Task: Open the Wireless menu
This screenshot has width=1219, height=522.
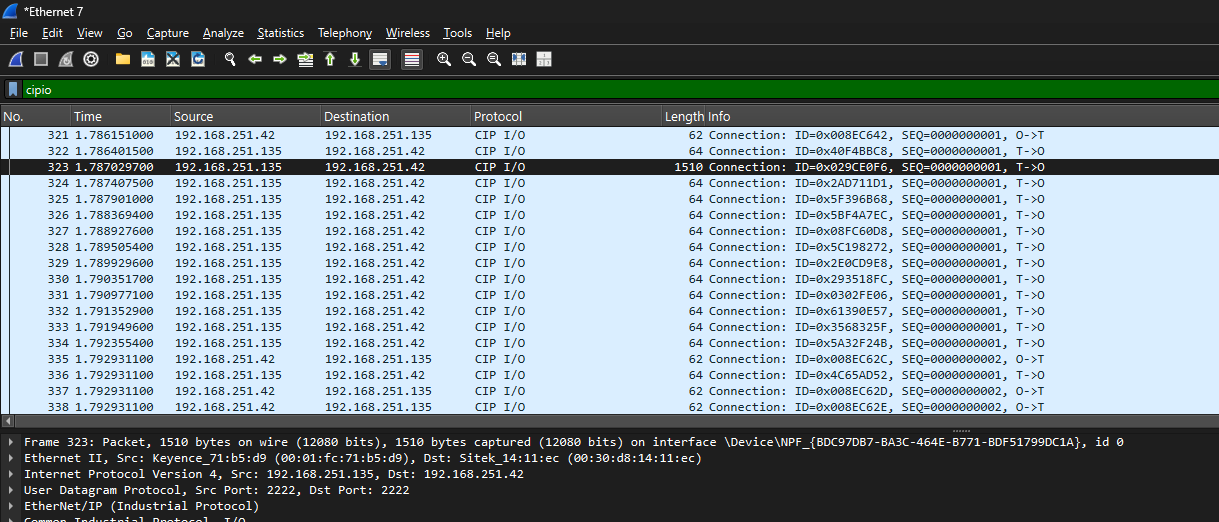Action: [x=407, y=33]
